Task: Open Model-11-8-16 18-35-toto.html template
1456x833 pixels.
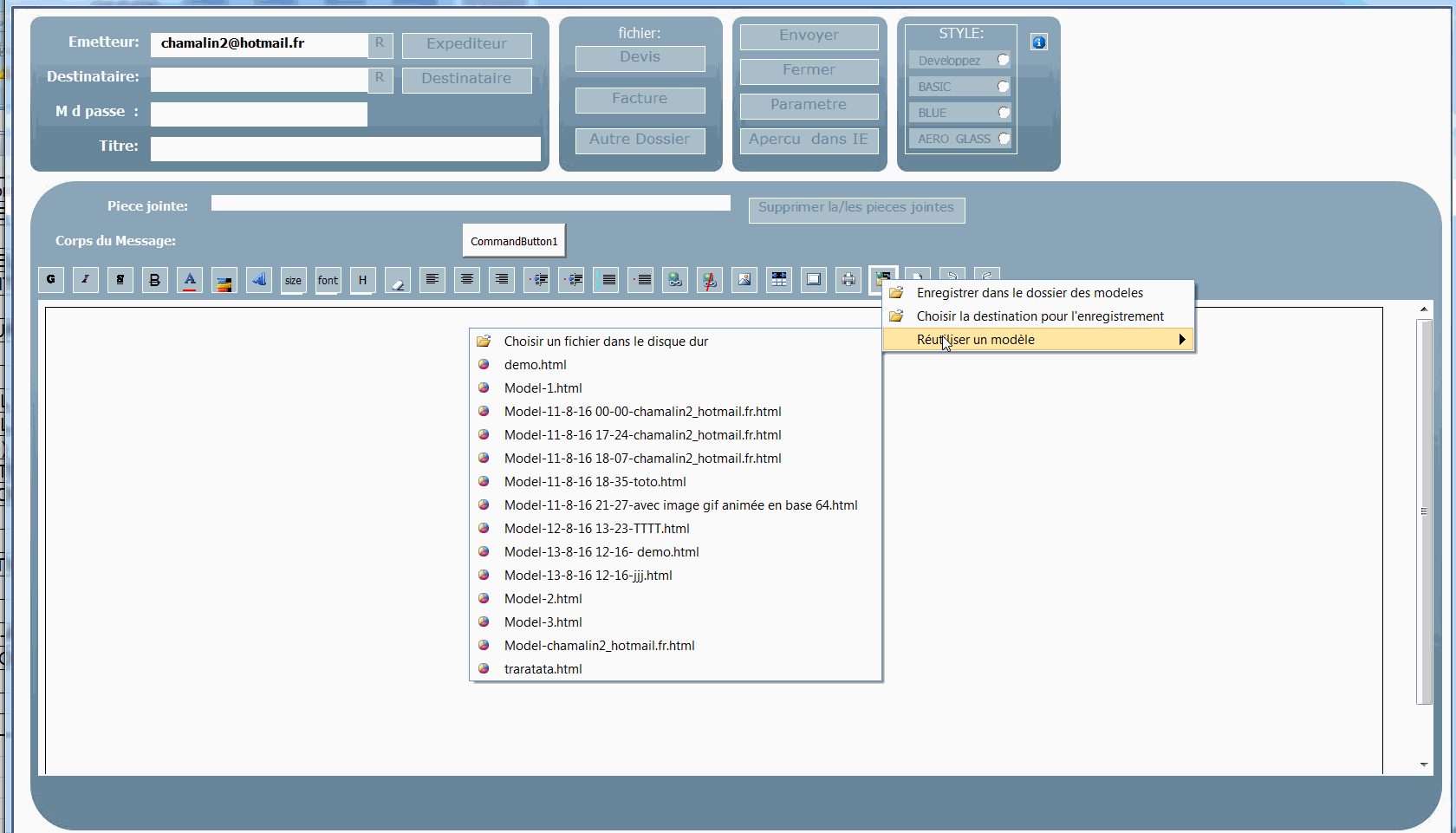Action: 675,482
